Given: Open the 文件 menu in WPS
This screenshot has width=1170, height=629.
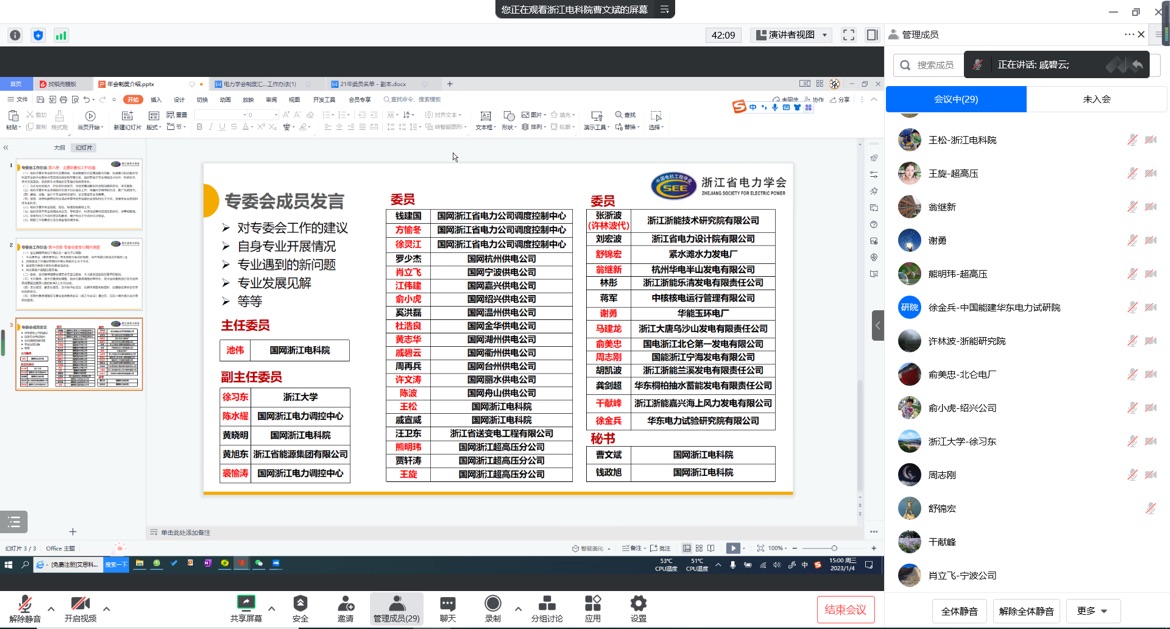Looking at the screenshot, I should 18,99.
